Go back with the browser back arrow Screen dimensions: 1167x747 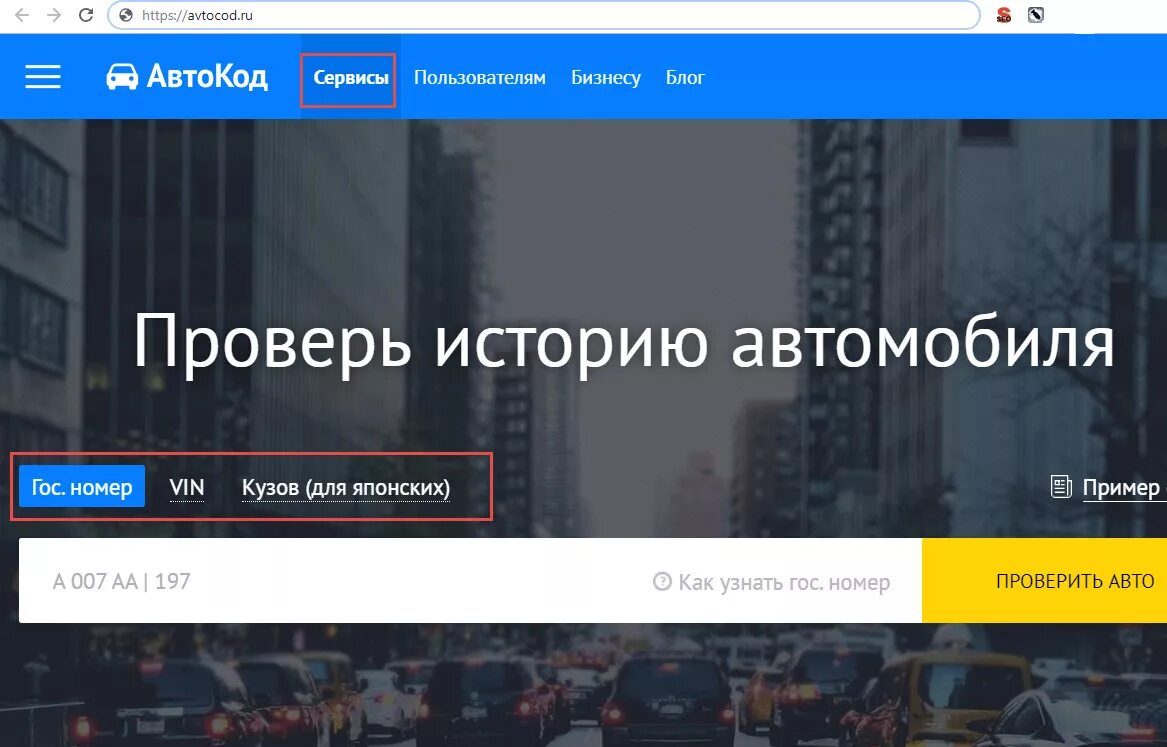22,15
